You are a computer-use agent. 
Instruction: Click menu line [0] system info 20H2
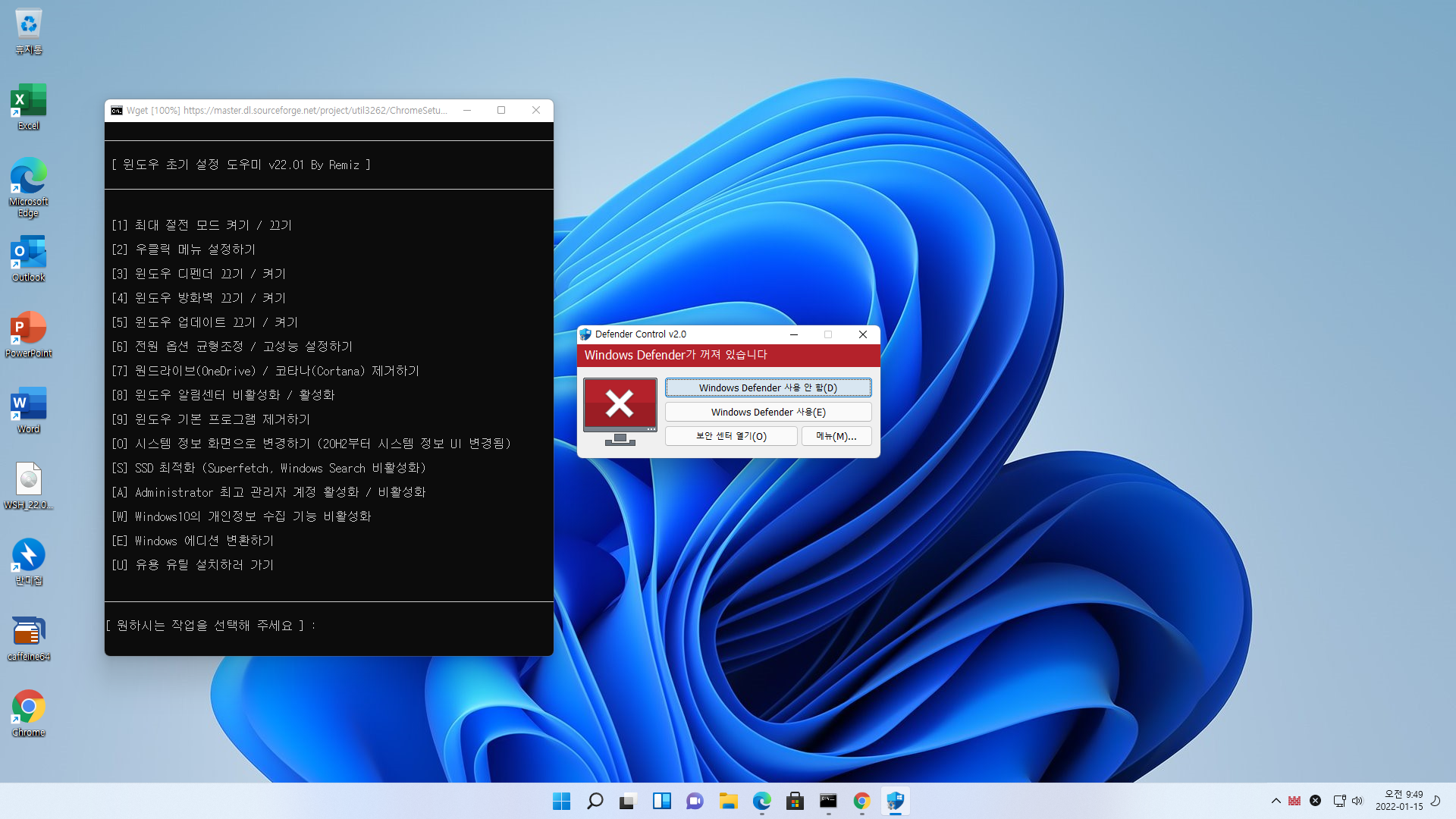(311, 444)
